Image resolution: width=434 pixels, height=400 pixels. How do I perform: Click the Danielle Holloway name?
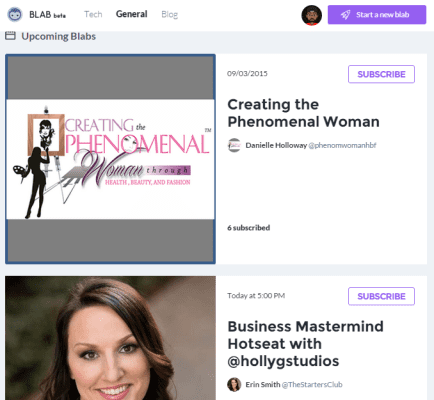[276, 145]
